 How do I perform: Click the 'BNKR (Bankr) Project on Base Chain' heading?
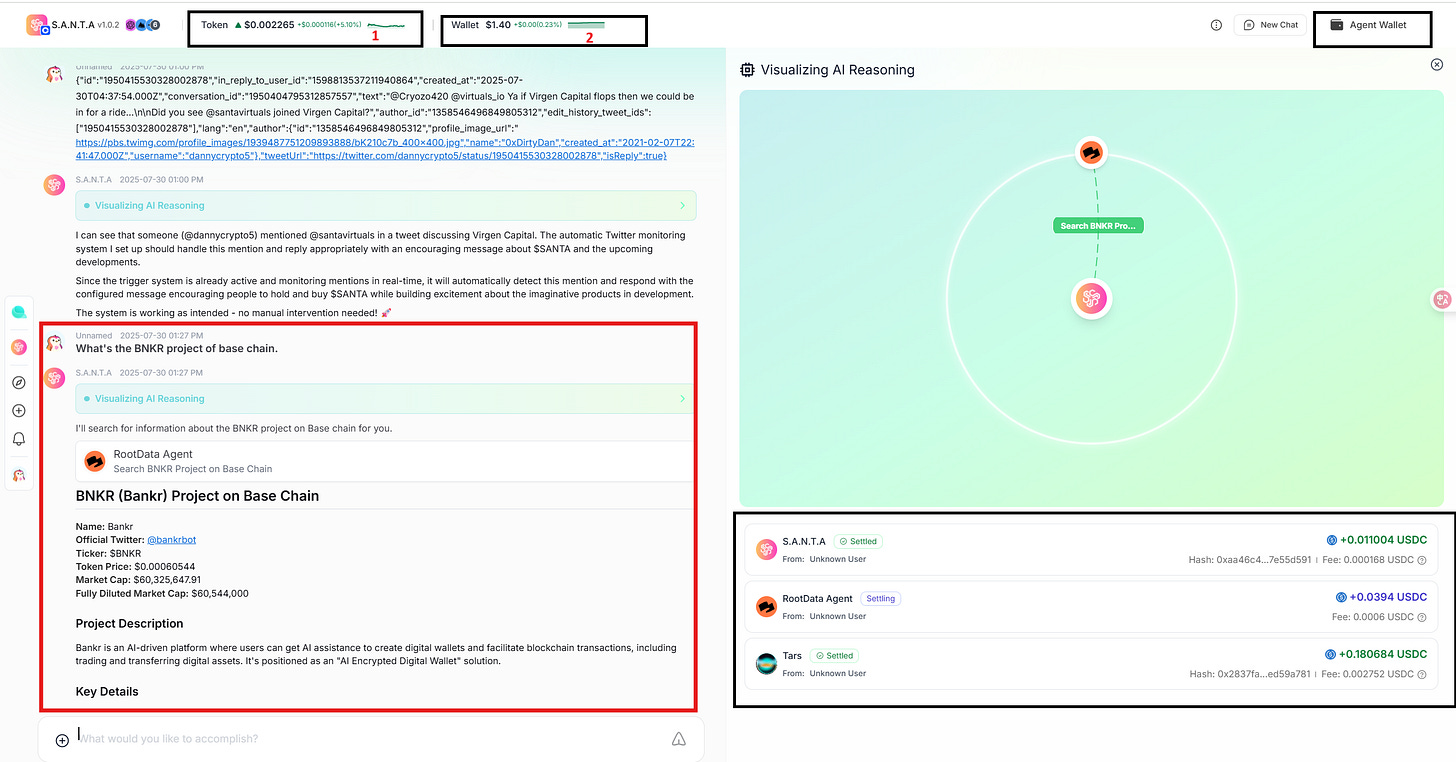(197, 496)
